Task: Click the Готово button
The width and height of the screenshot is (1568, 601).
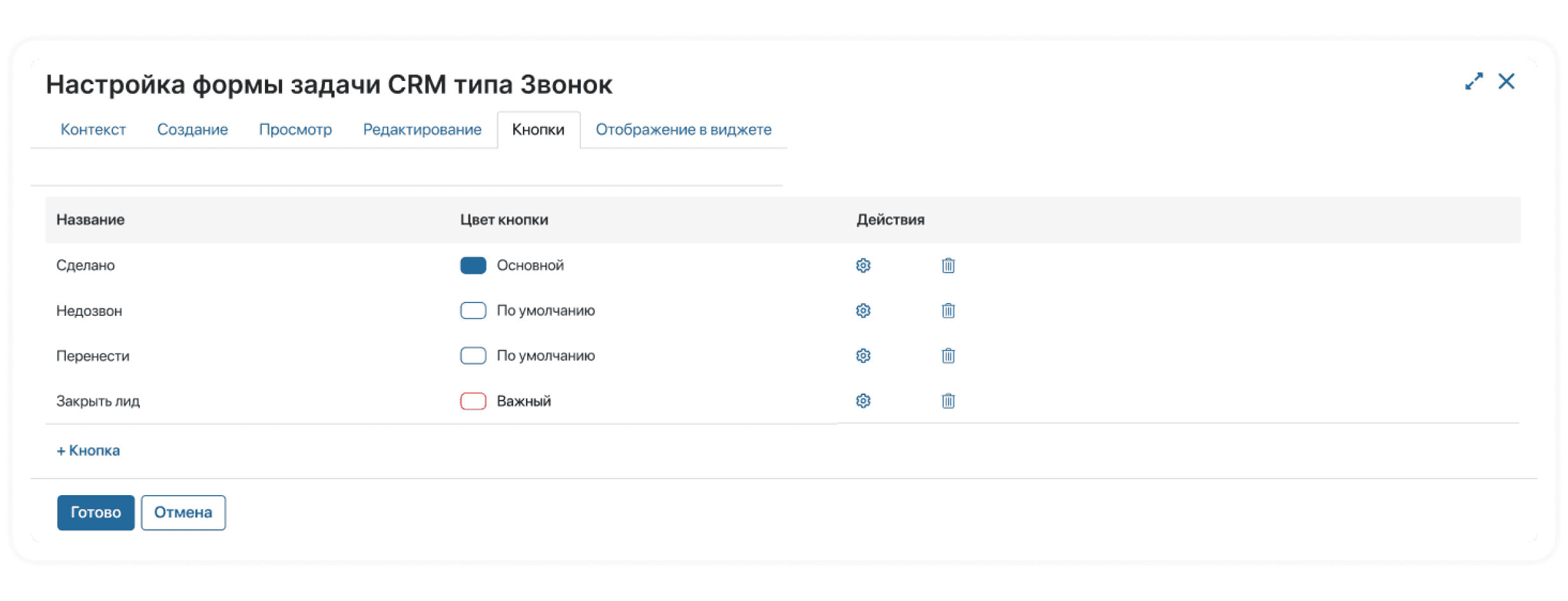Action: click(x=96, y=512)
